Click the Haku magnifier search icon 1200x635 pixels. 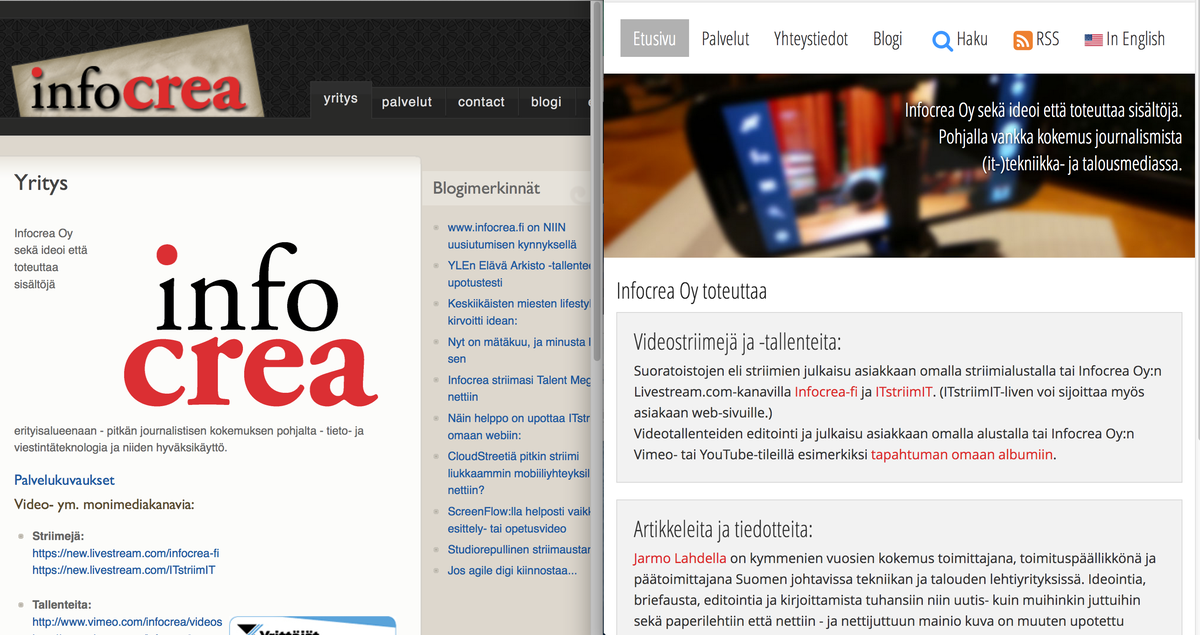pyautogui.click(x=942, y=40)
